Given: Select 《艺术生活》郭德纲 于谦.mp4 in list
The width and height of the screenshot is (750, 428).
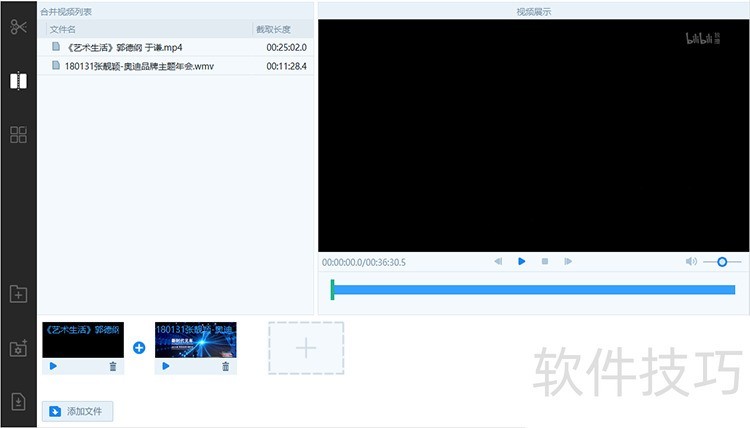Looking at the screenshot, I should coord(176,47).
